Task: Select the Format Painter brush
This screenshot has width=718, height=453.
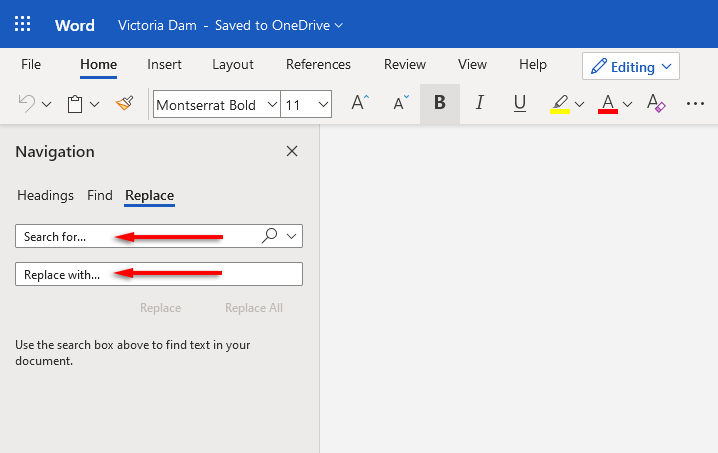Action: coord(124,103)
